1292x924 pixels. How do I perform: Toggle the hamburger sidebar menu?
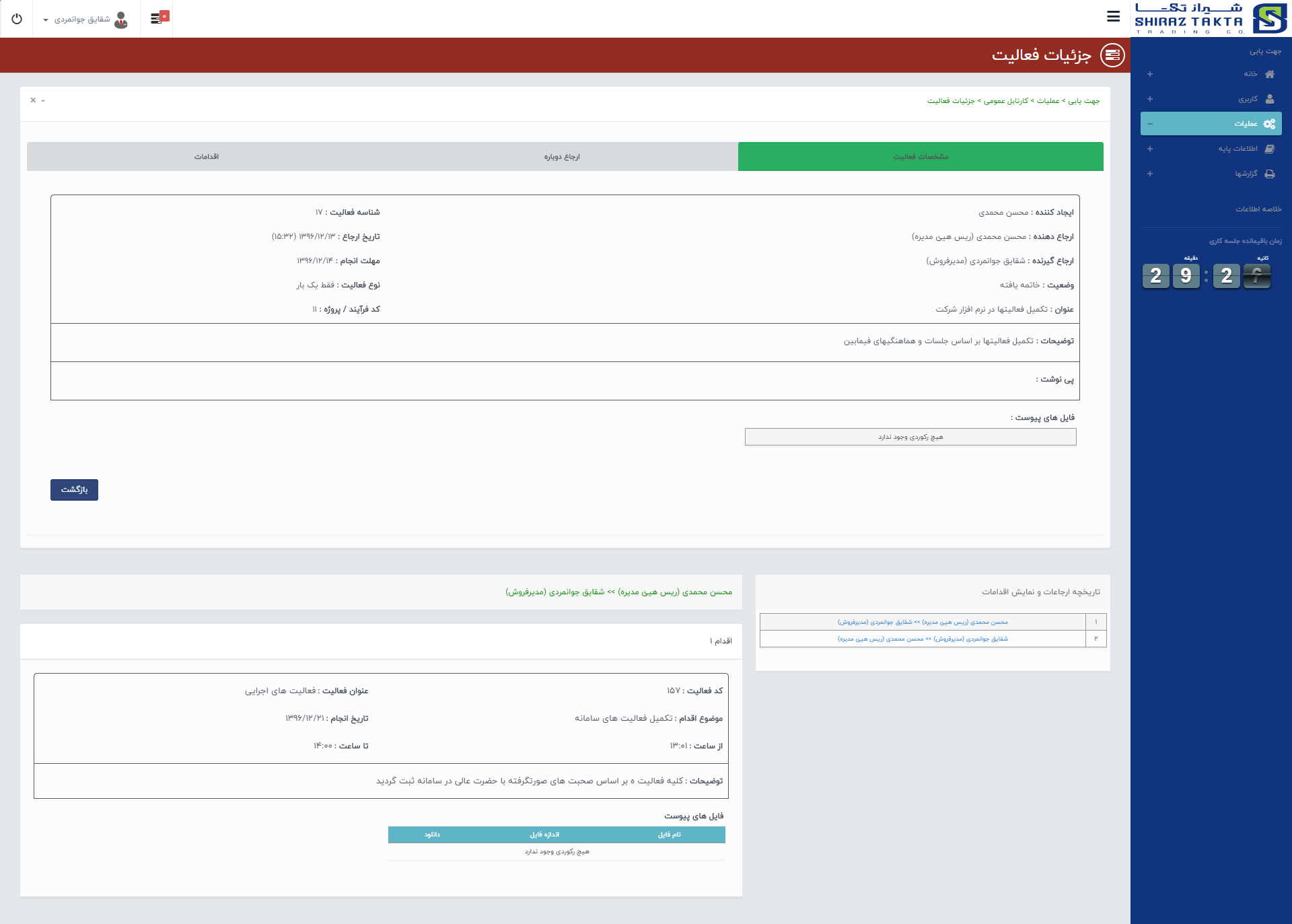(x=1113, y=17)
